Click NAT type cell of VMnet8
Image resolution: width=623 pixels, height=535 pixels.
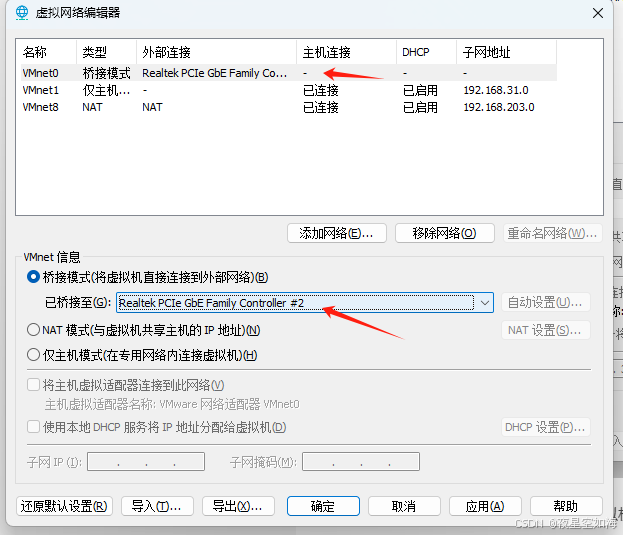click(92, 107)
